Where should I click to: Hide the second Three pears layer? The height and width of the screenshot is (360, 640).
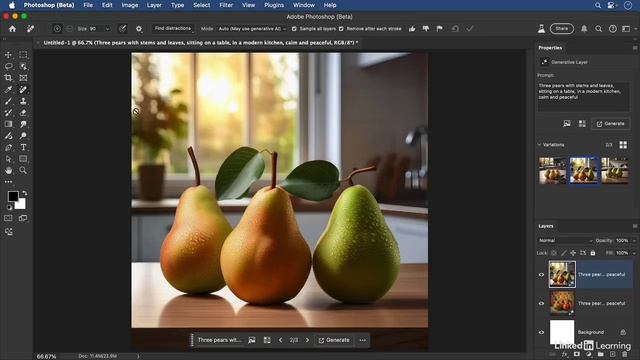pos(542,303)
